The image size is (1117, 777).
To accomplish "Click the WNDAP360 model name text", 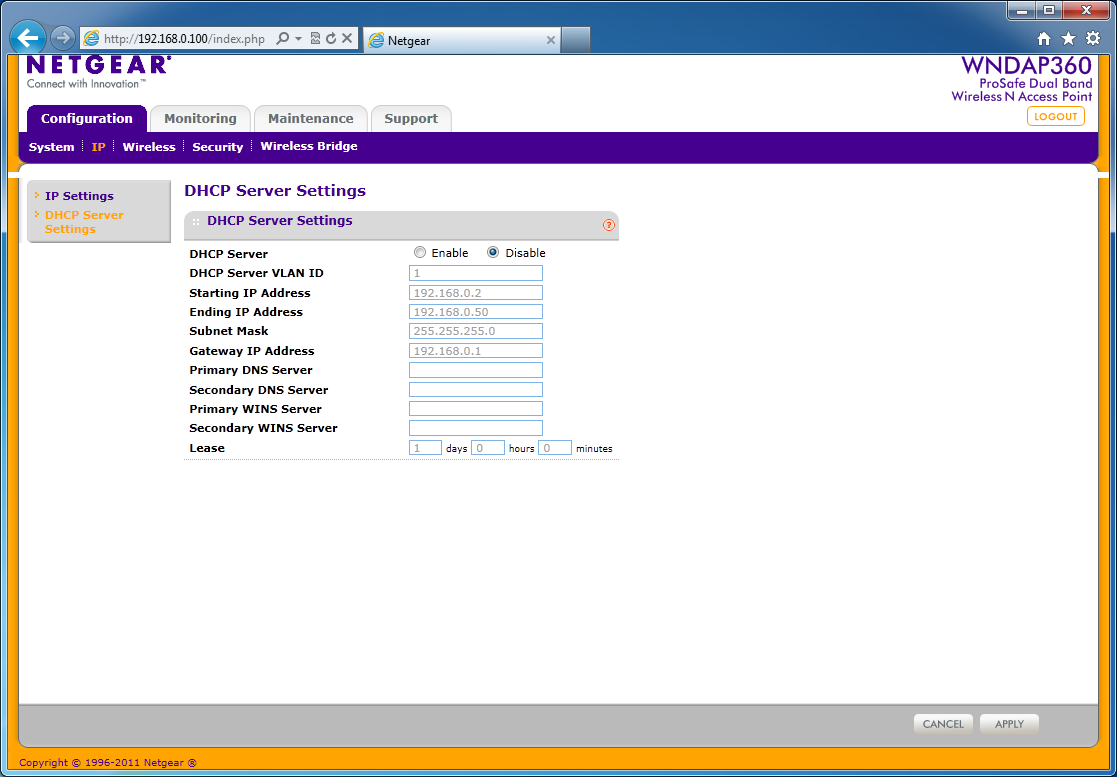I will pyautogui.click(x=1027, y=66).
